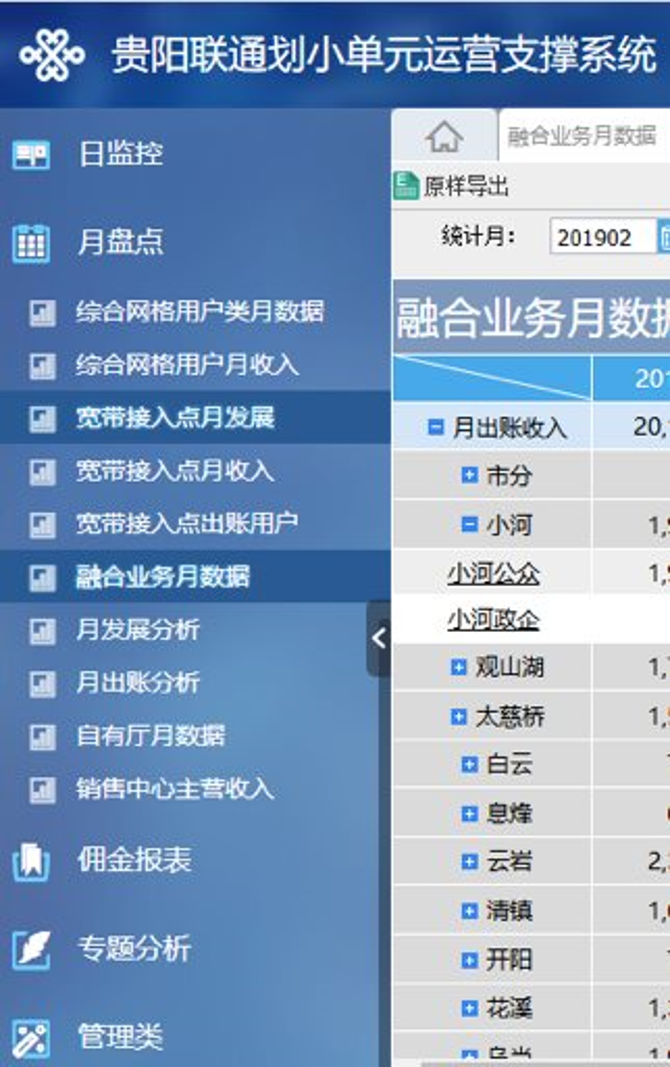Open the 小河政企 link
Image resolution: width=670 pixels, height=1067 pixels.
point(493,620)
